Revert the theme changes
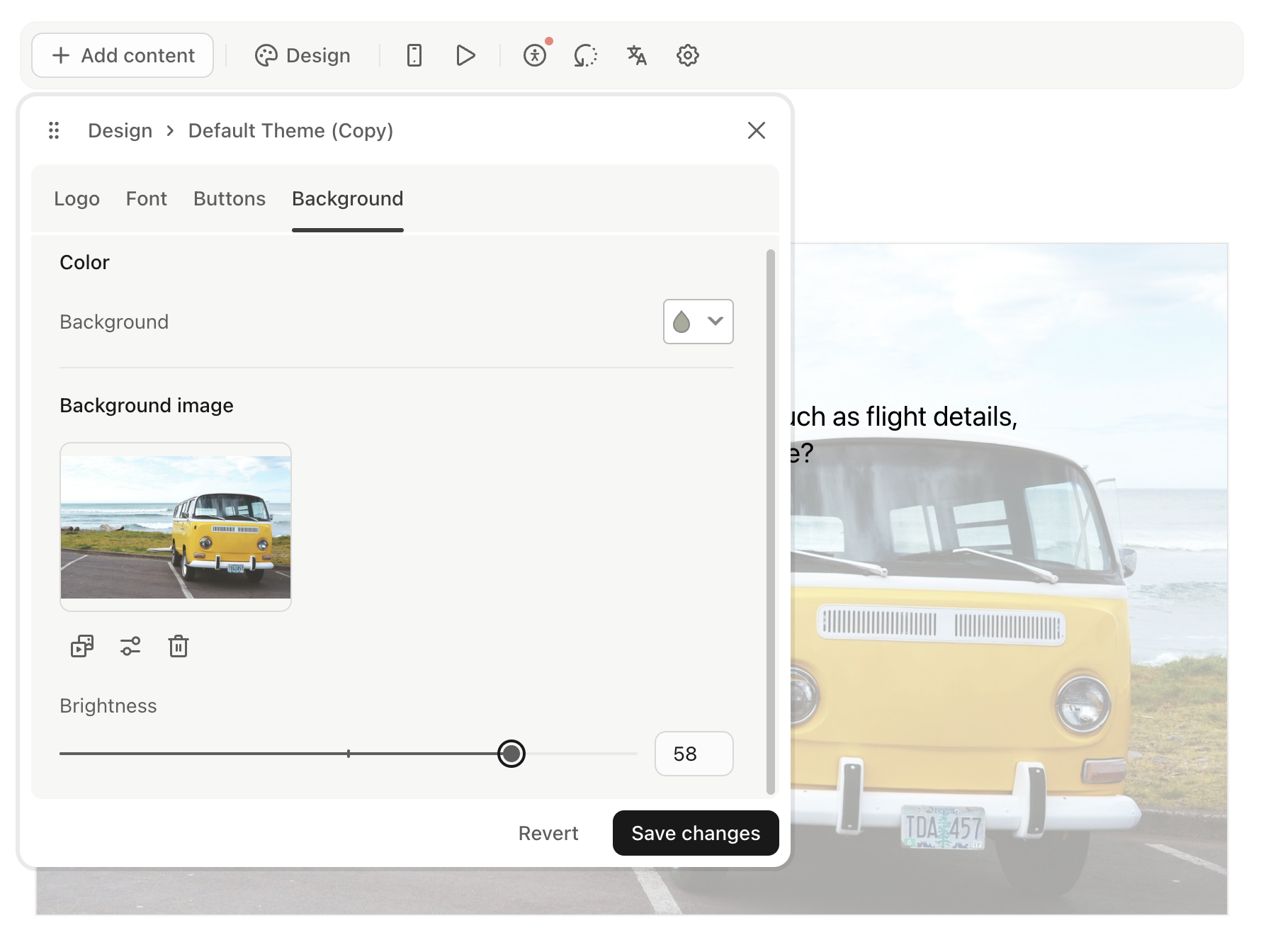Screen dimensions: 1261x952 [x=548, y=833]
